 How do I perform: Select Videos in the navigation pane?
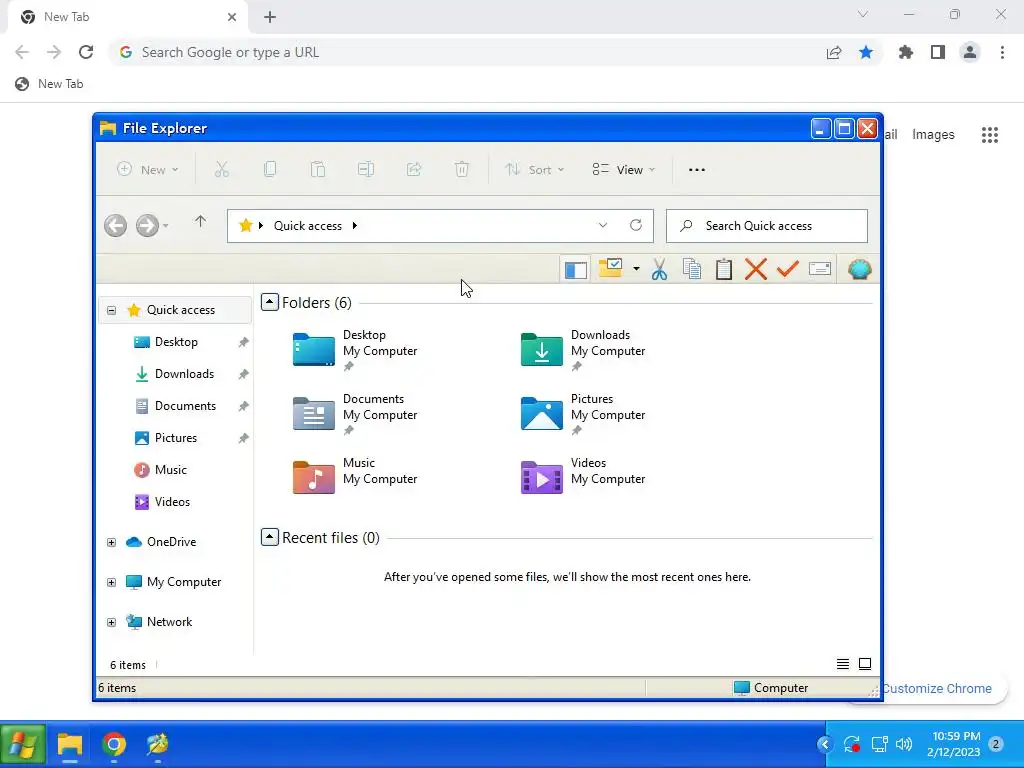click(x=172, y=502)
